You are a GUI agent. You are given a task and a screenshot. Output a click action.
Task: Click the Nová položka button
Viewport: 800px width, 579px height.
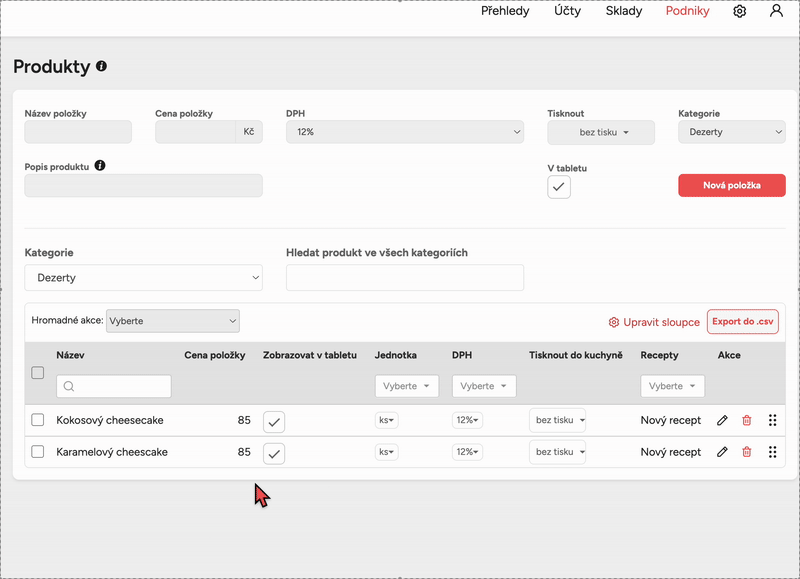[x=731, y=186]
